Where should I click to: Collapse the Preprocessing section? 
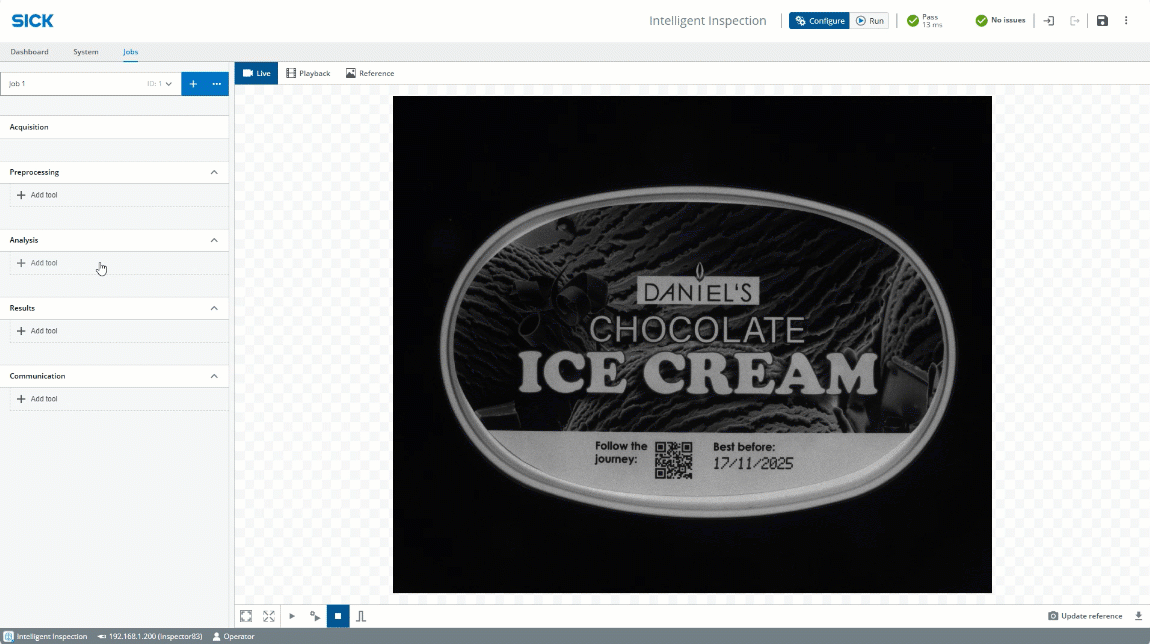coord(214,172)
